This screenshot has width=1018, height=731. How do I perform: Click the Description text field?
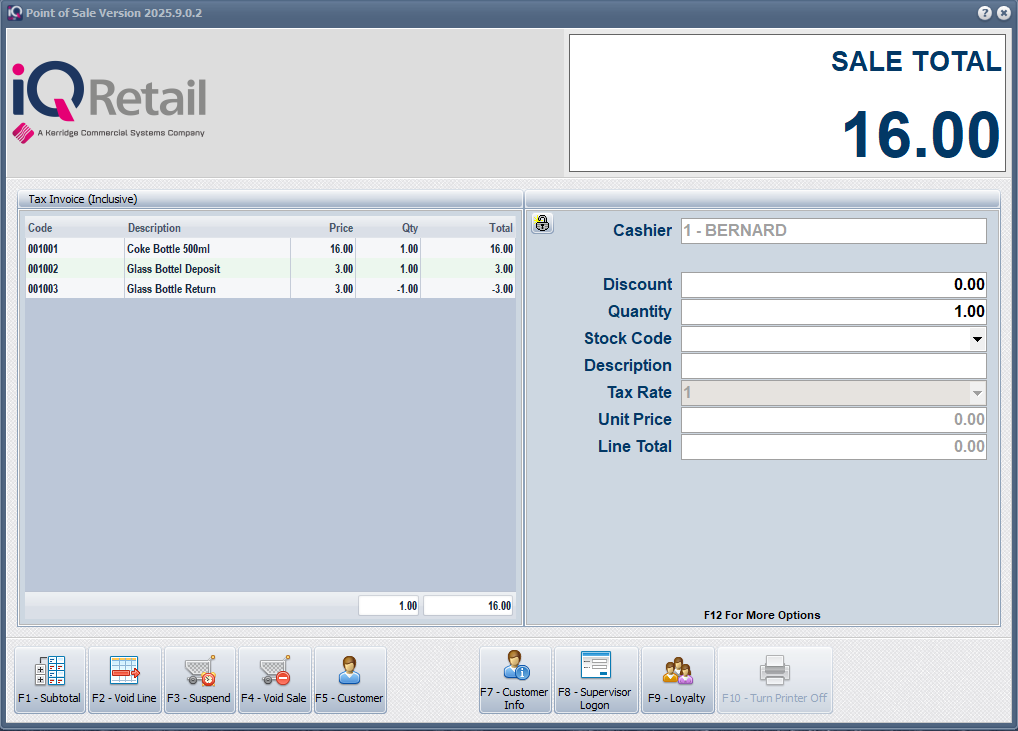(x=833, y=366)
